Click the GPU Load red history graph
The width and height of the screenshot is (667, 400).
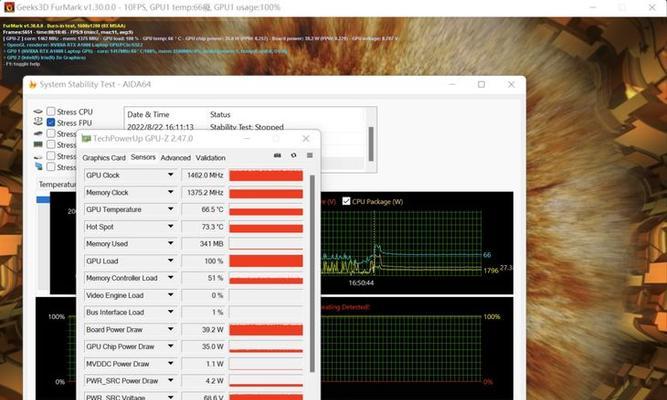pyautogui.click(x=266, y=261)
